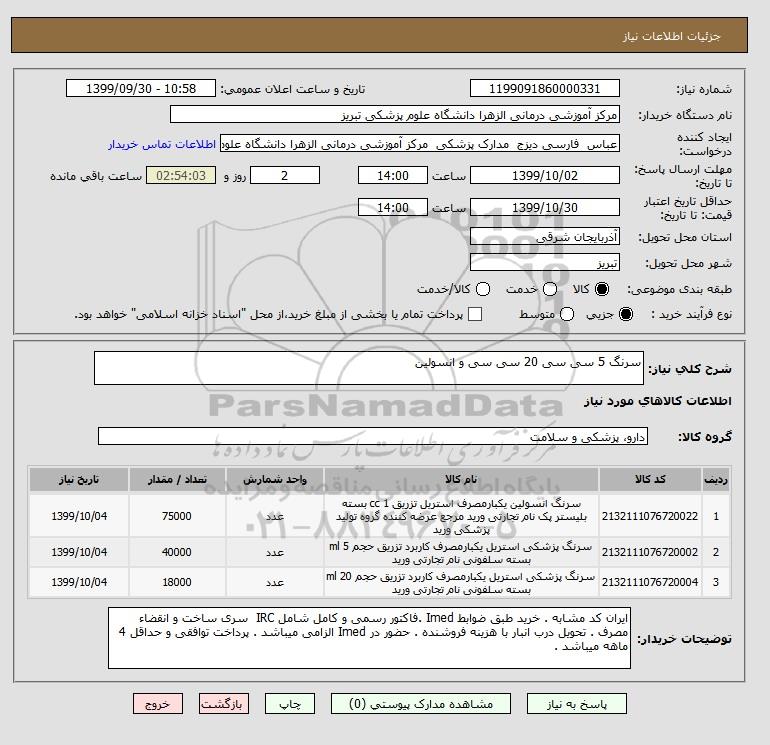Select the کالا radio button

coord(602,289)
